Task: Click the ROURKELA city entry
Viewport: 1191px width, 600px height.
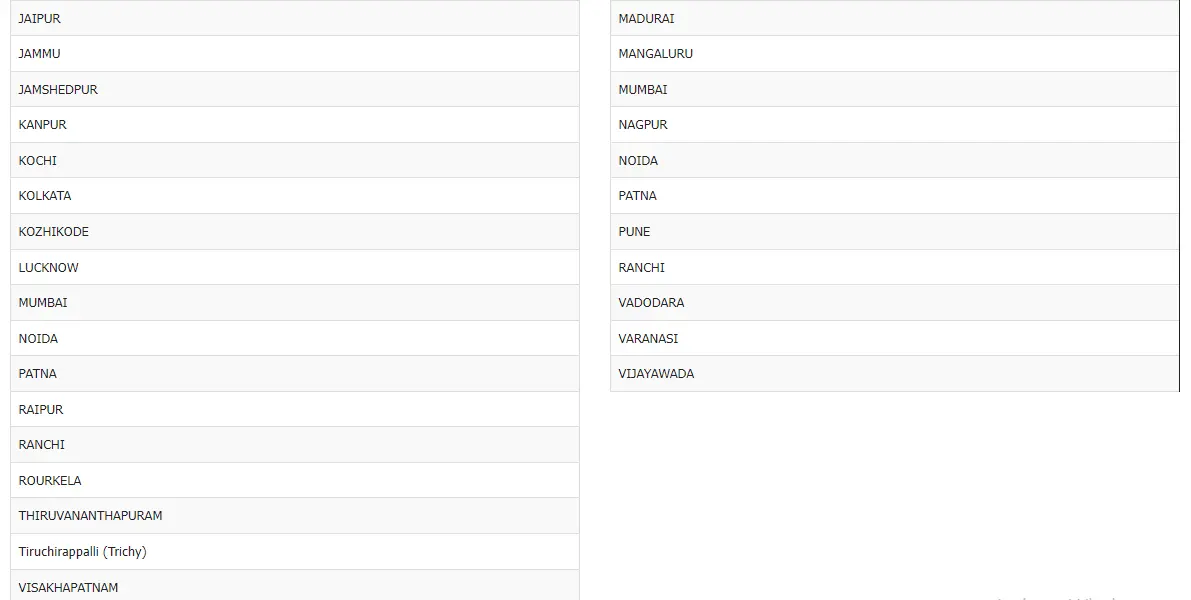Action: tap(50, 481)
